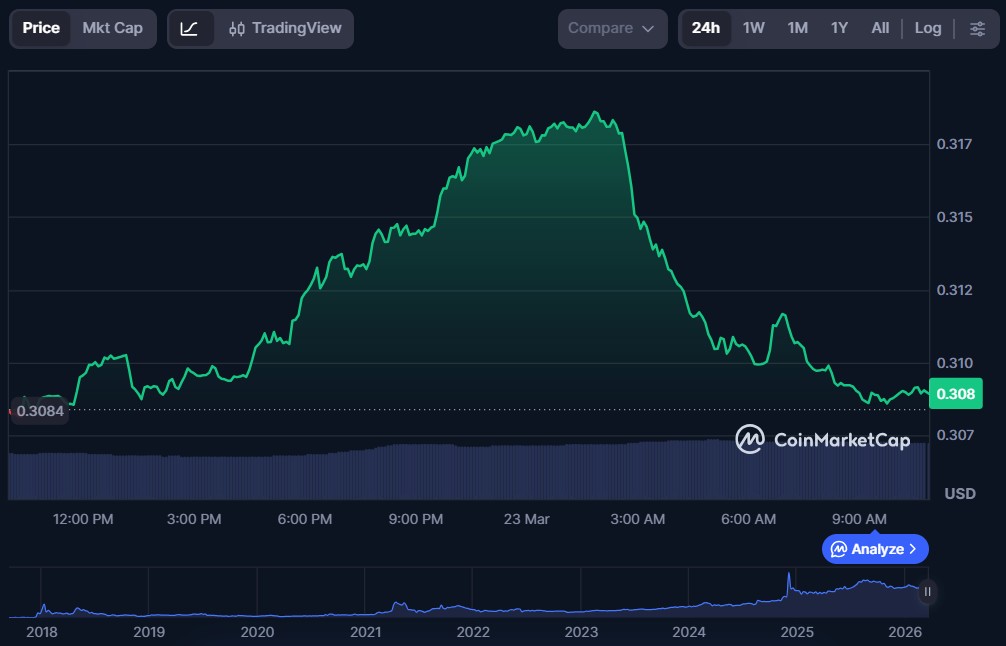Switch chart to Price view
1006x646 pixels.
pos(41,28)
